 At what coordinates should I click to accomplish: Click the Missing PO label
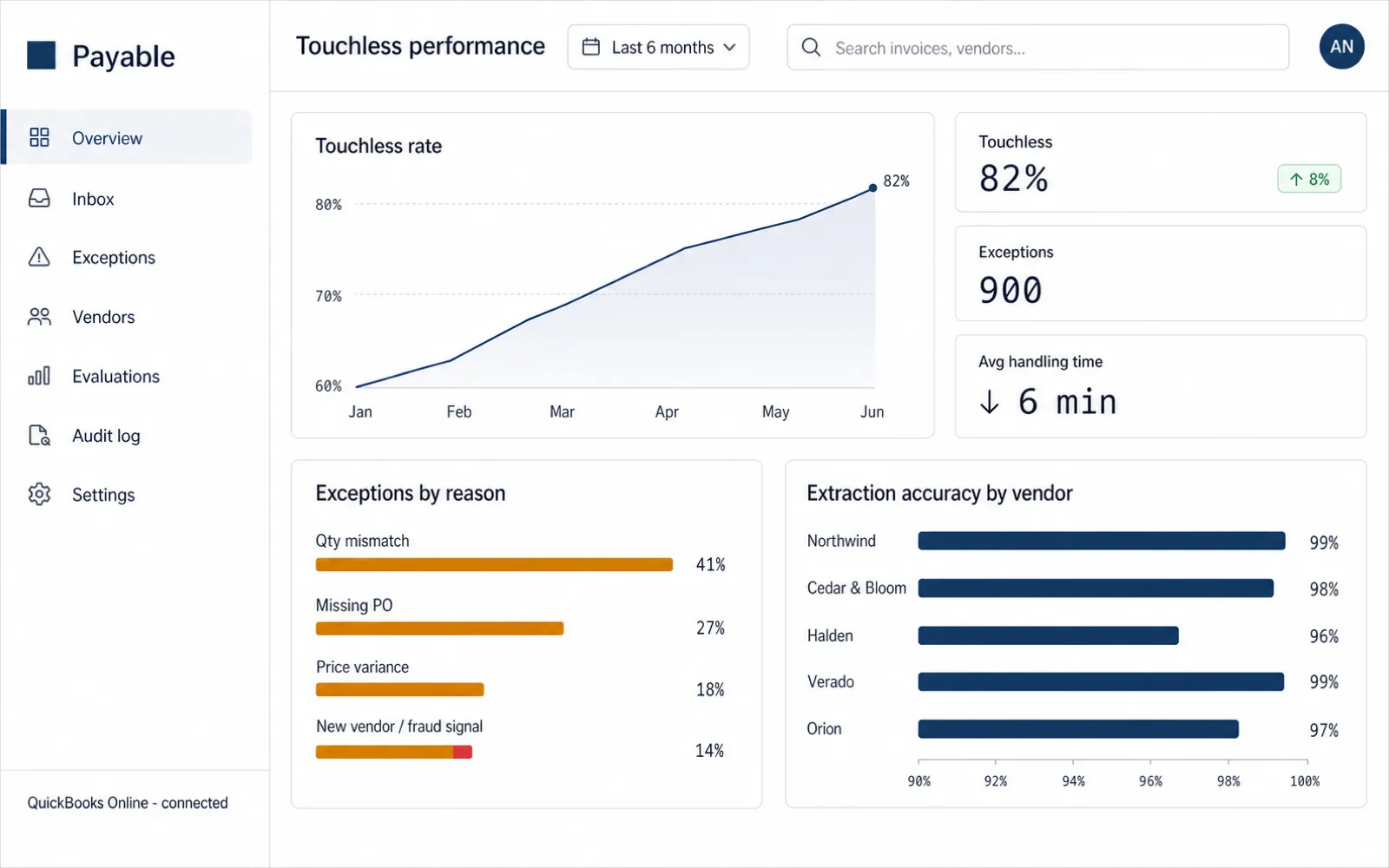click(354, 605)
